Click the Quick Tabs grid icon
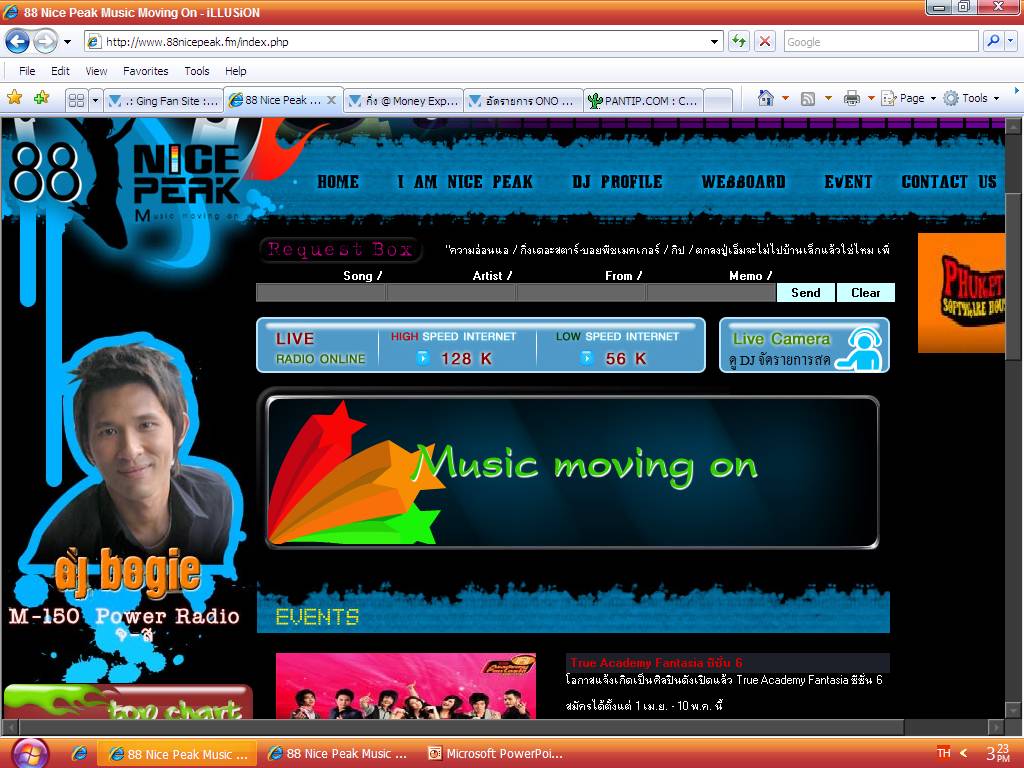This screenshot has width=1024, height=768. pyautogui.click(x=76, y=101)
